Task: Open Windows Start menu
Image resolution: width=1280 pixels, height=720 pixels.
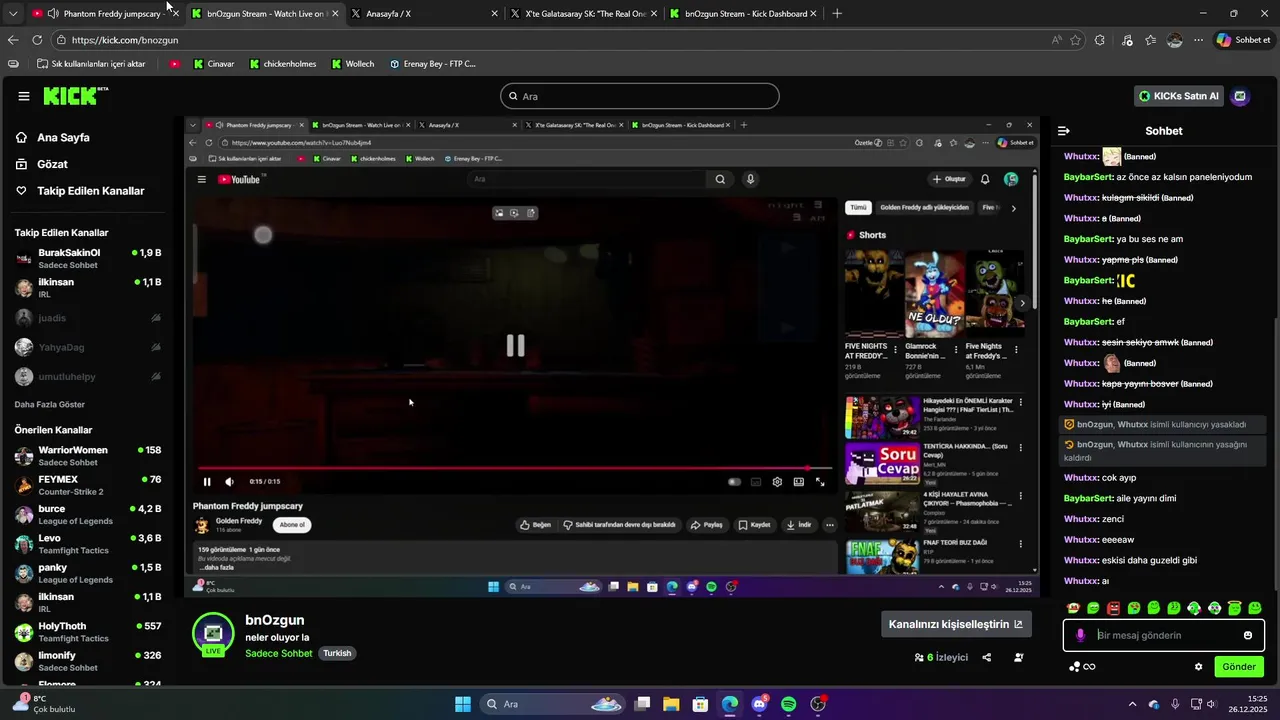Action: coord(463,704)
